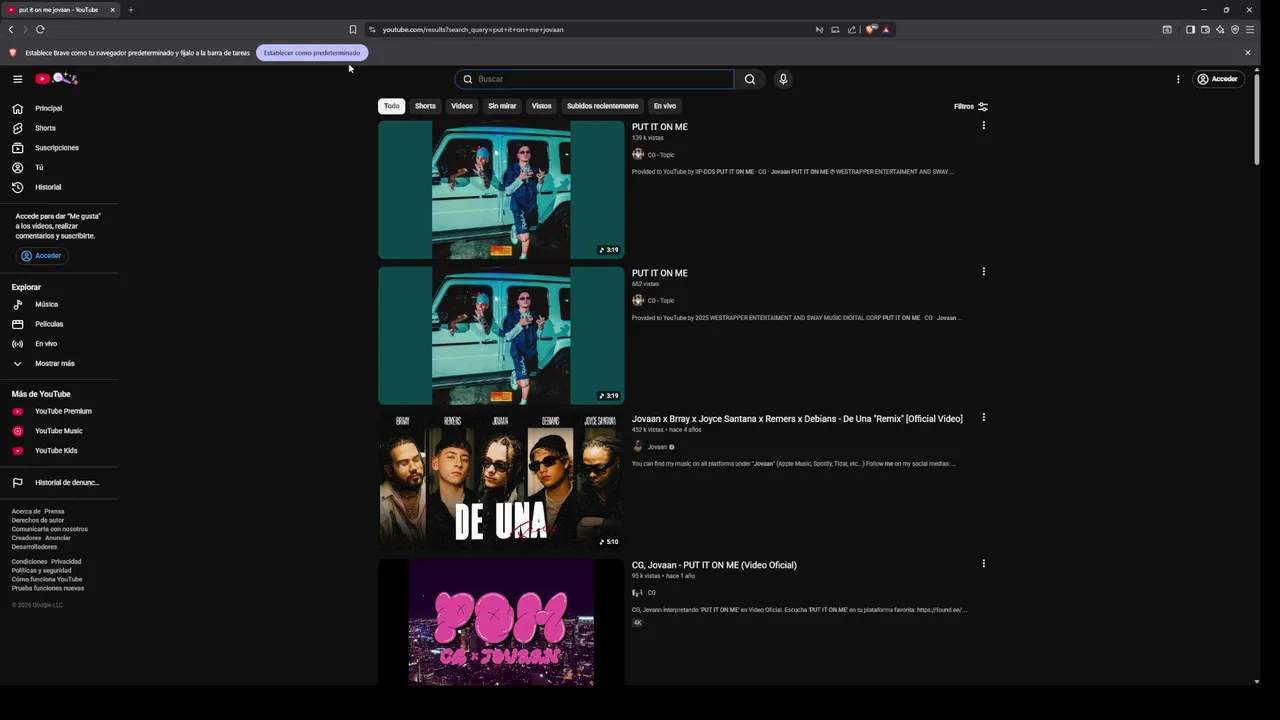Image resolution: width=1280 pixels, height=720 pixels.
Task: Open CG, Jovaan - PUT IT ON ME title
Action: (x=714, y=565)
